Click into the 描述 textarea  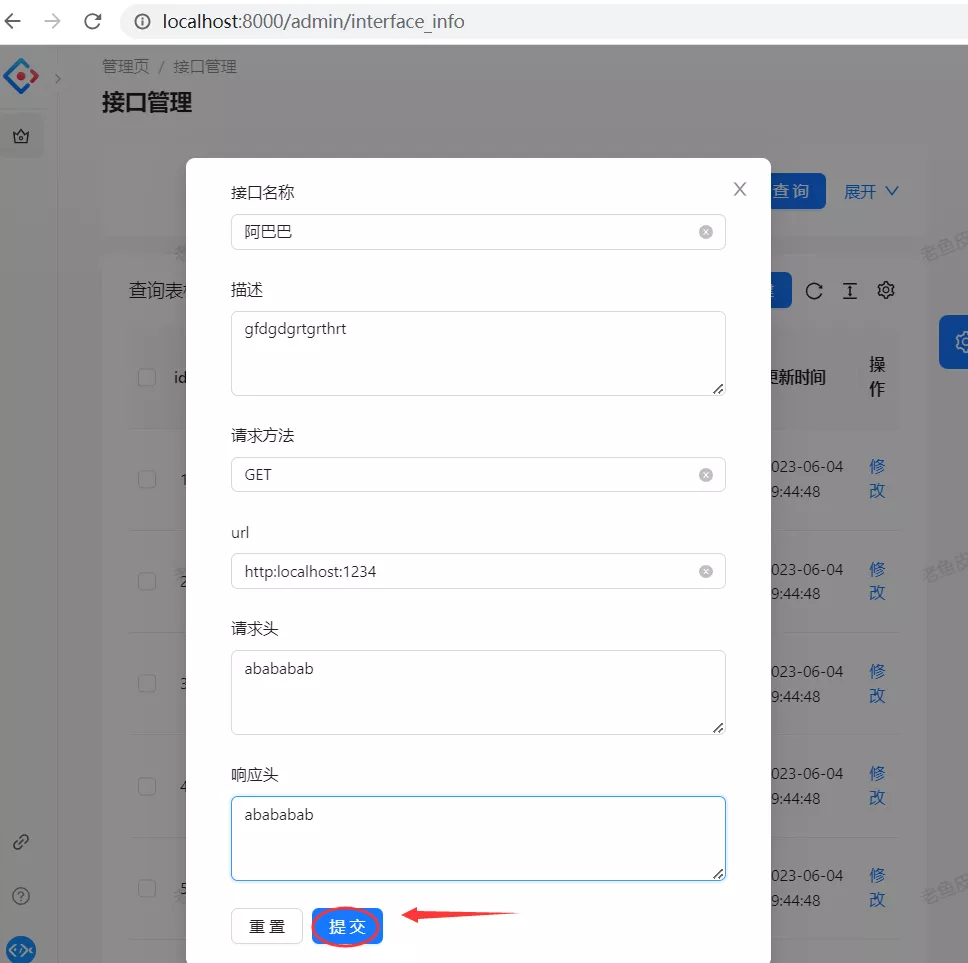(478, 354)
